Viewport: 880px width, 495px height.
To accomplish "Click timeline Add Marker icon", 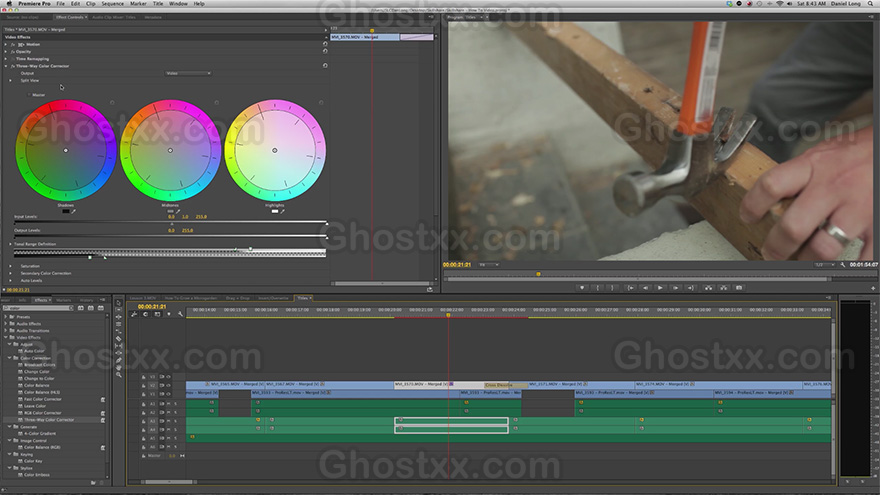I will [x=168, y=314].
